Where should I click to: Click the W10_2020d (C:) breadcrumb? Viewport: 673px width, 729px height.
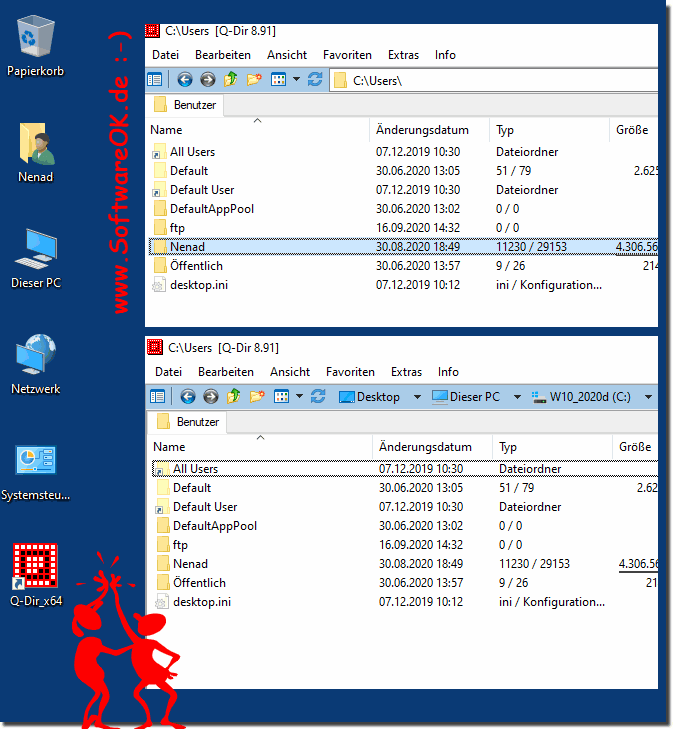pos(581,397)
